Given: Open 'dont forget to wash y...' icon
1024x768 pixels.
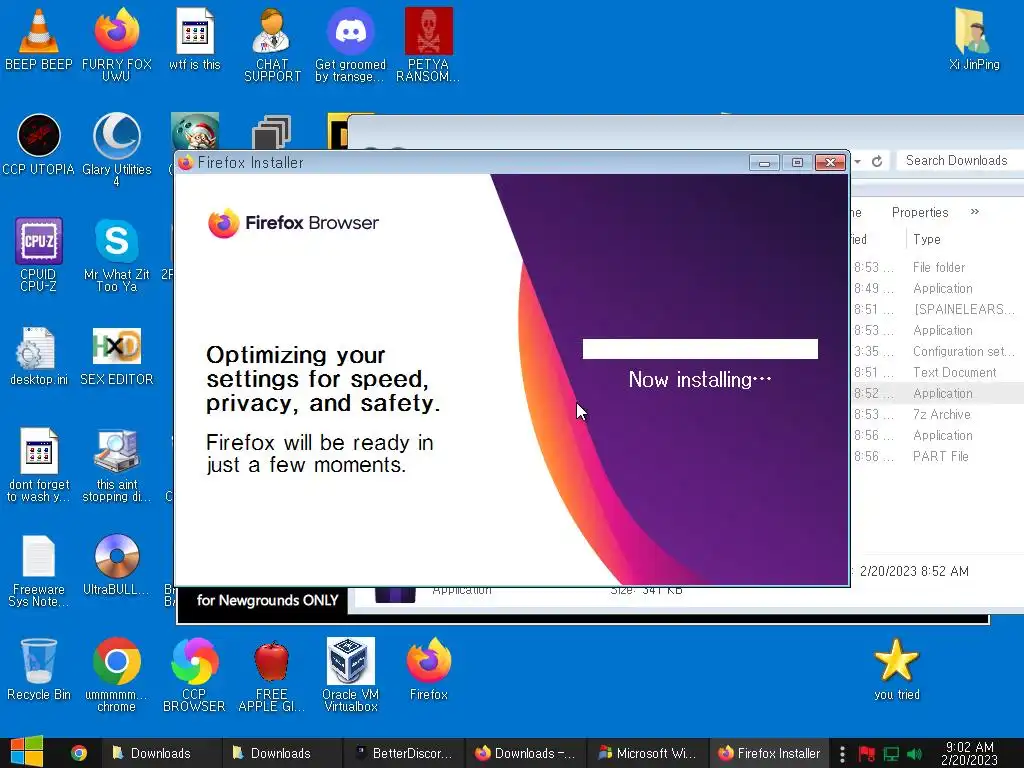Looking at the screenshot, I should pos(39,465).
